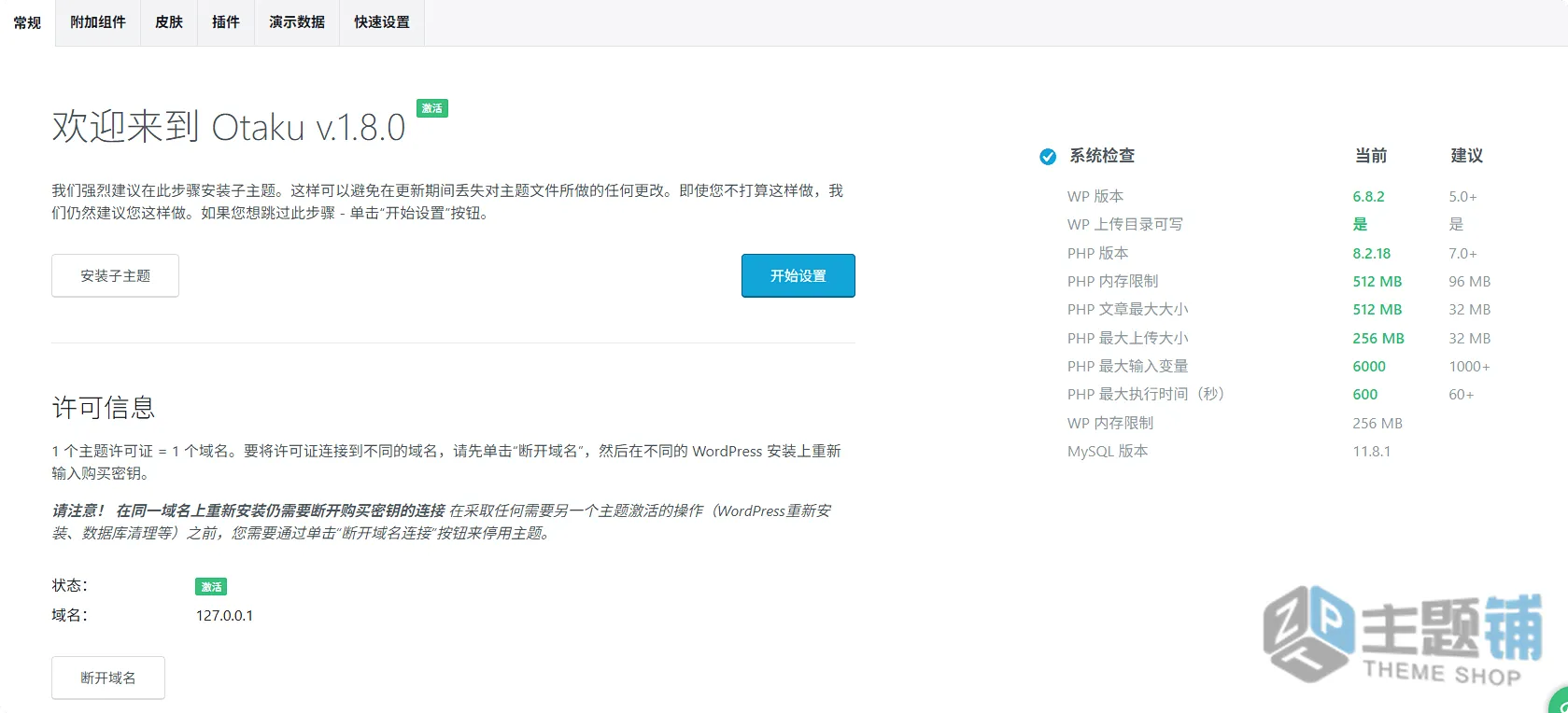The image size is (1568, 713).
Task: Click the PHP 最大输入变量 row label
Action: tap(1128, 366)
